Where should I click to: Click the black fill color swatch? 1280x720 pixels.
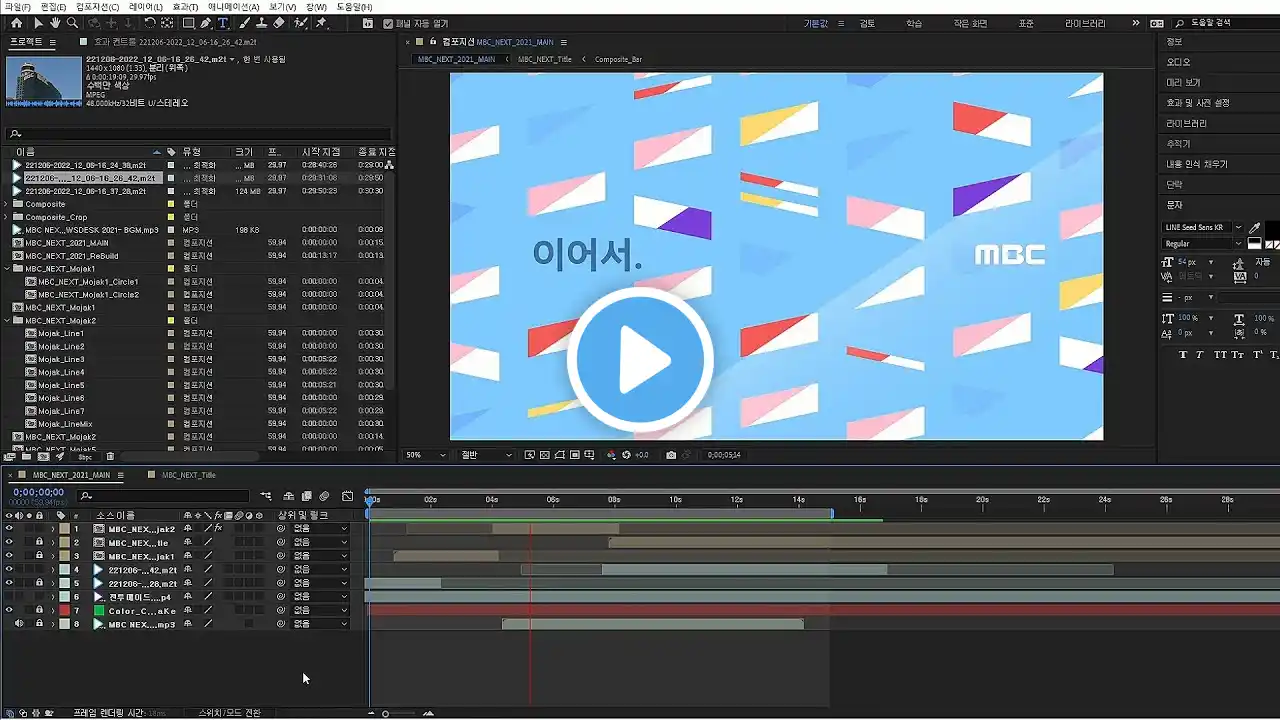(1272, 229)
